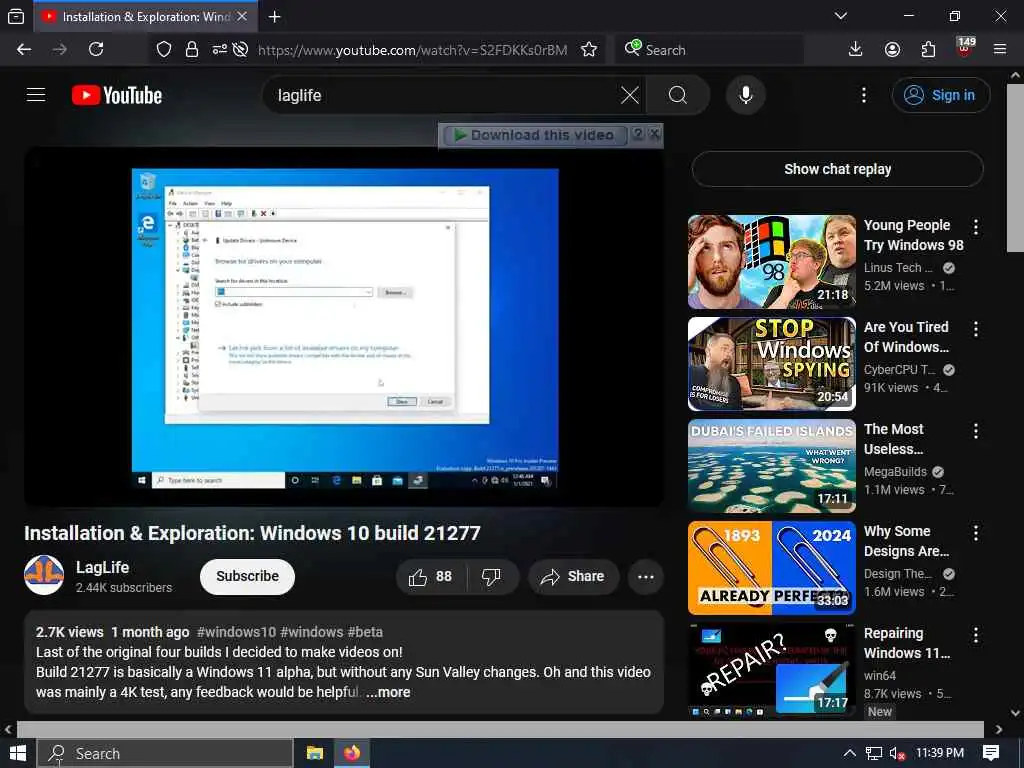Expand the list all tabs dropdown

(x=840, y=16)
